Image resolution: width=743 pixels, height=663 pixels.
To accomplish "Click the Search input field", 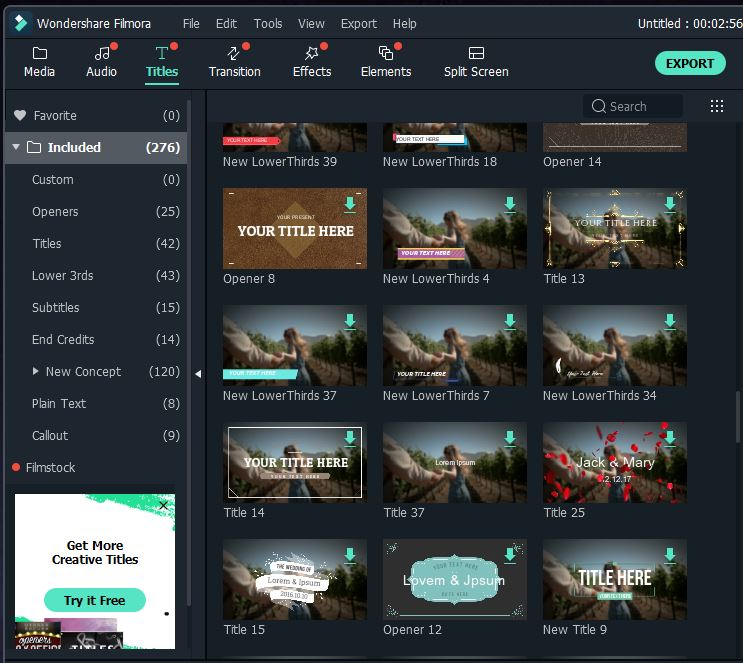I will point(633,106).
